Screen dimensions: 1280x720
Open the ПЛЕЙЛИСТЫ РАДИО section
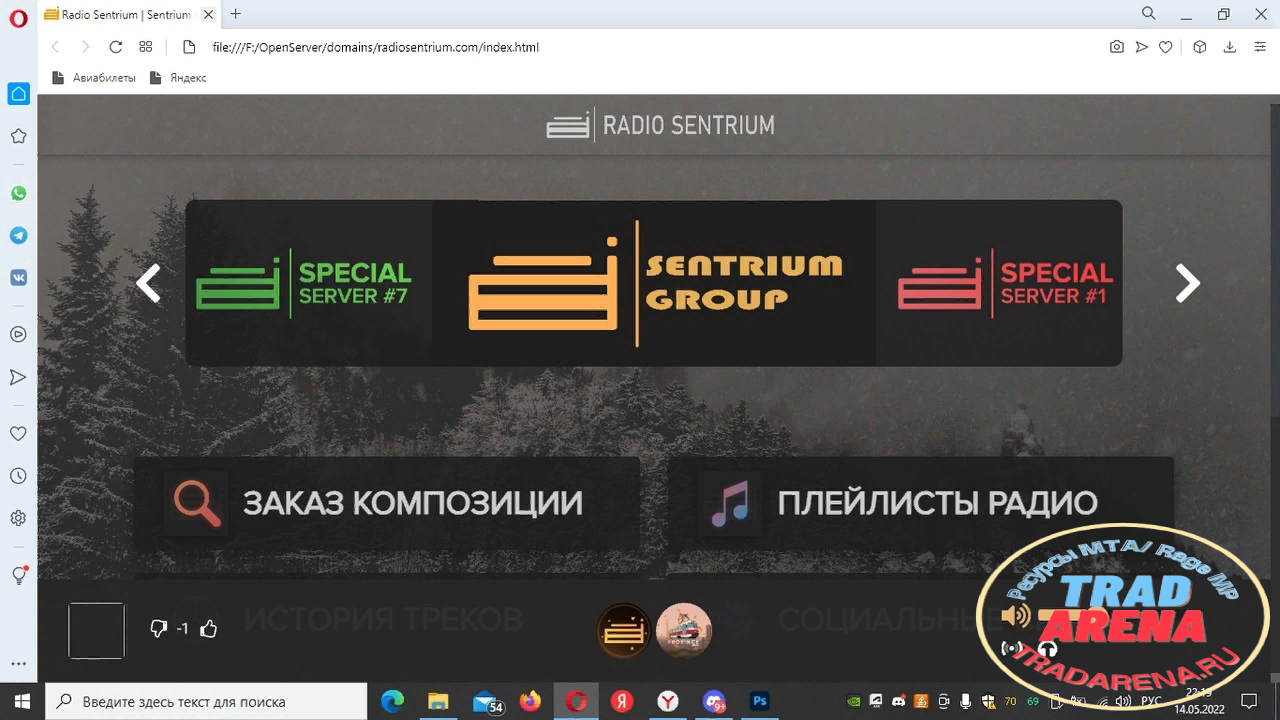point(920,503)
